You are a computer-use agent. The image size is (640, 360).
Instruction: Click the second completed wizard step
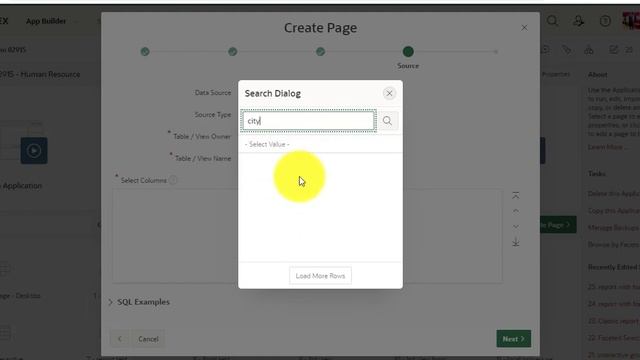pos(233,52)
